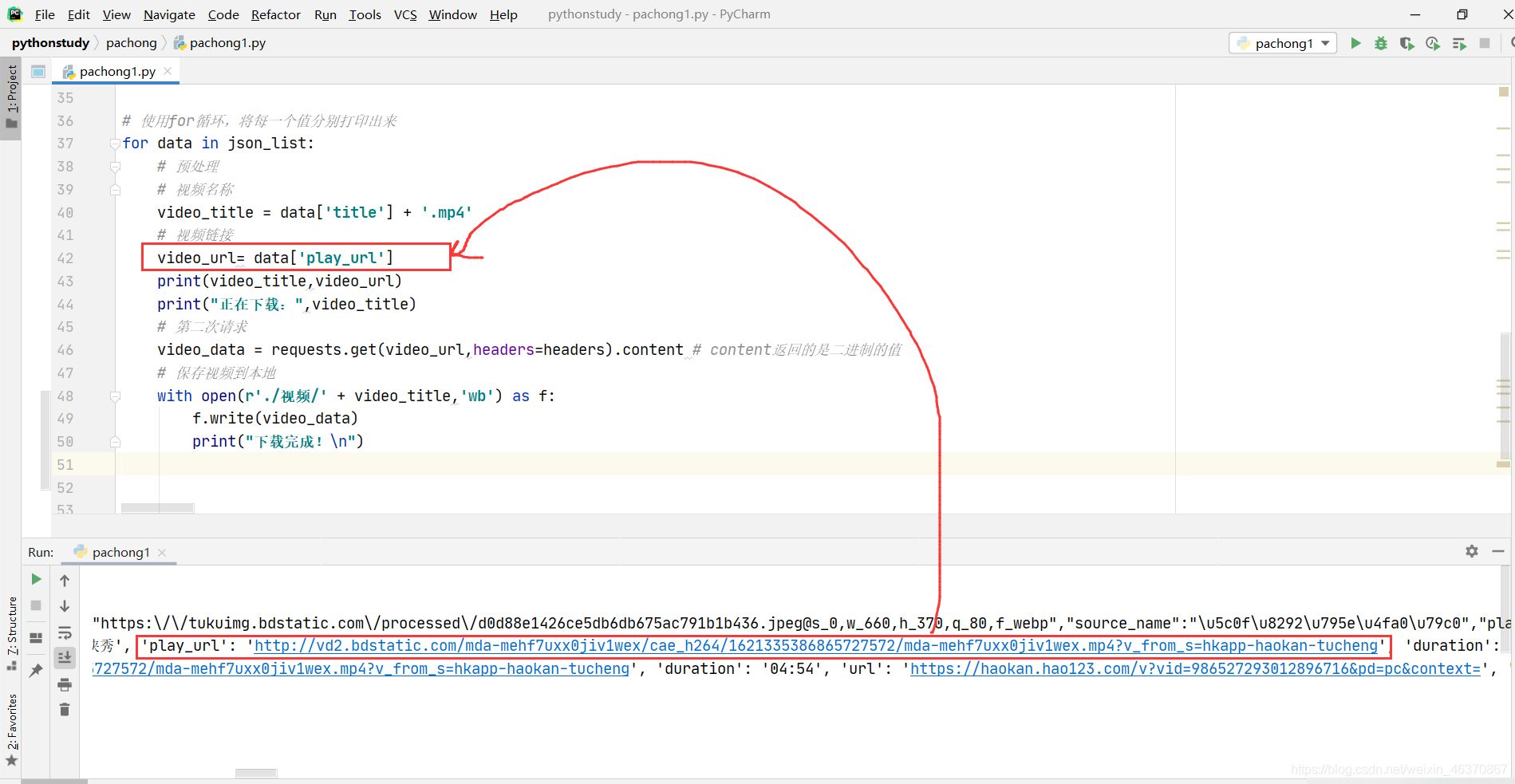Toggle fold marker at line 50
Viewport: 1515px width, 784px height.
[x=115, y=442]
